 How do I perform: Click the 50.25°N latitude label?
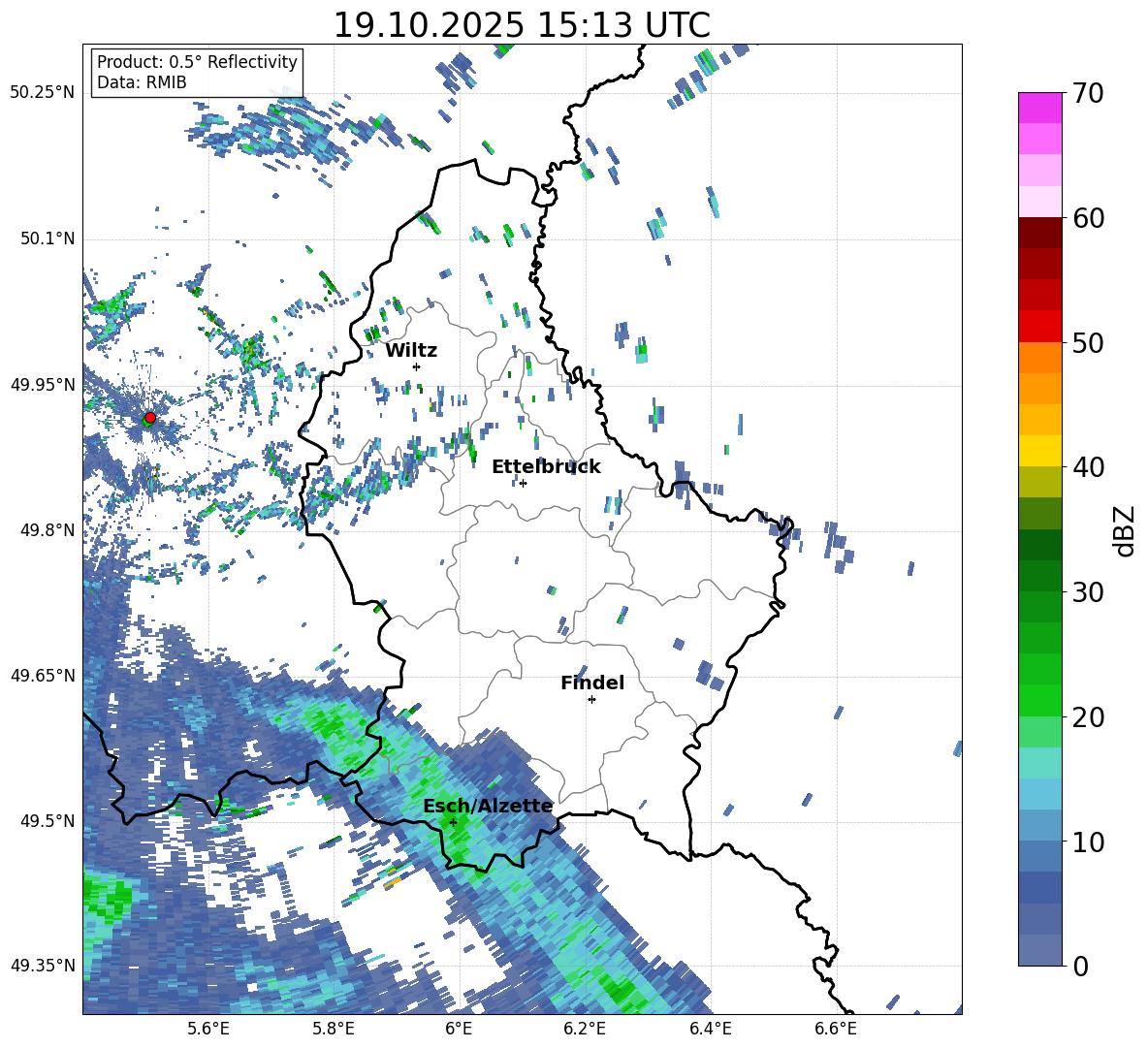pyautogui.click(x=43, y=93)
